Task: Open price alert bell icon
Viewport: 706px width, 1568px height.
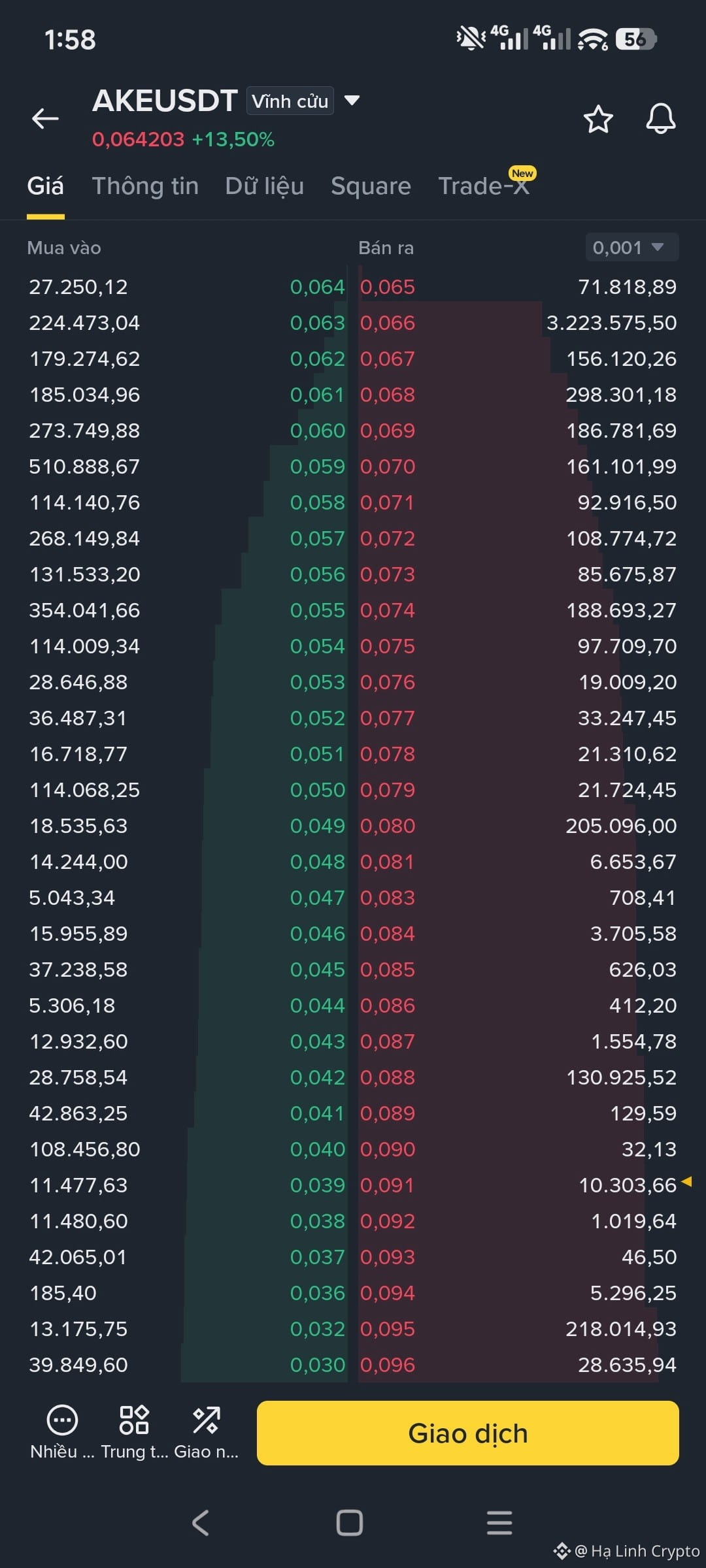Action: [x=660, y=118]
